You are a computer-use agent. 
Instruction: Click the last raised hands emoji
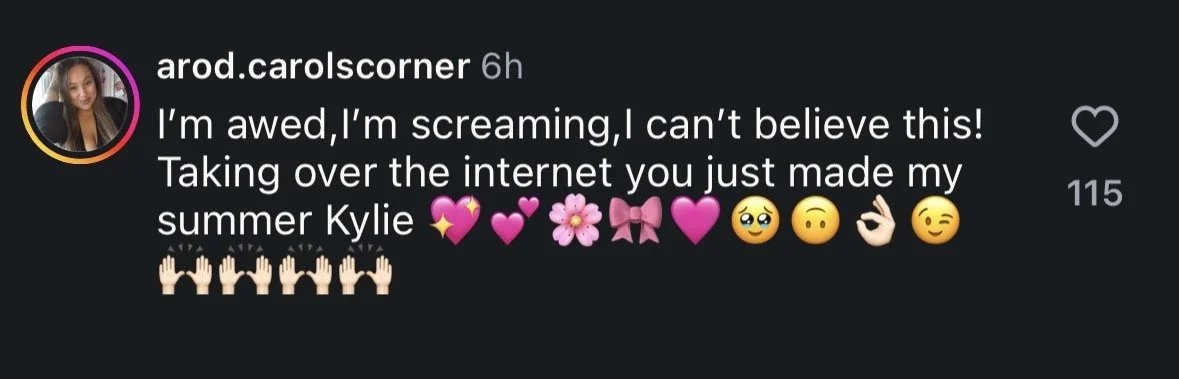[x=365, y=271]
